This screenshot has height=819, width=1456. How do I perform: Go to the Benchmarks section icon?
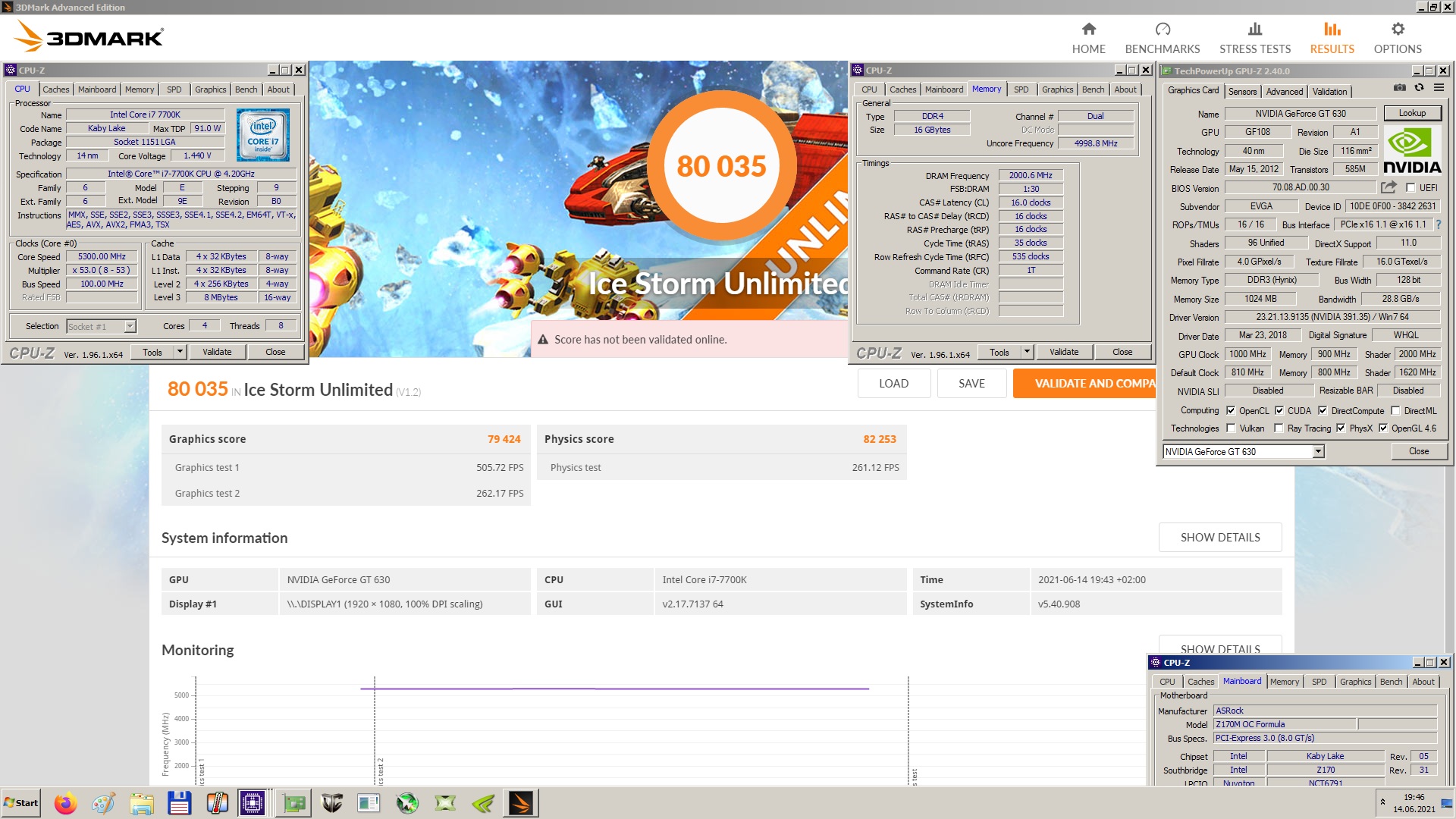pyautogui.click(x=1163, y=29)
